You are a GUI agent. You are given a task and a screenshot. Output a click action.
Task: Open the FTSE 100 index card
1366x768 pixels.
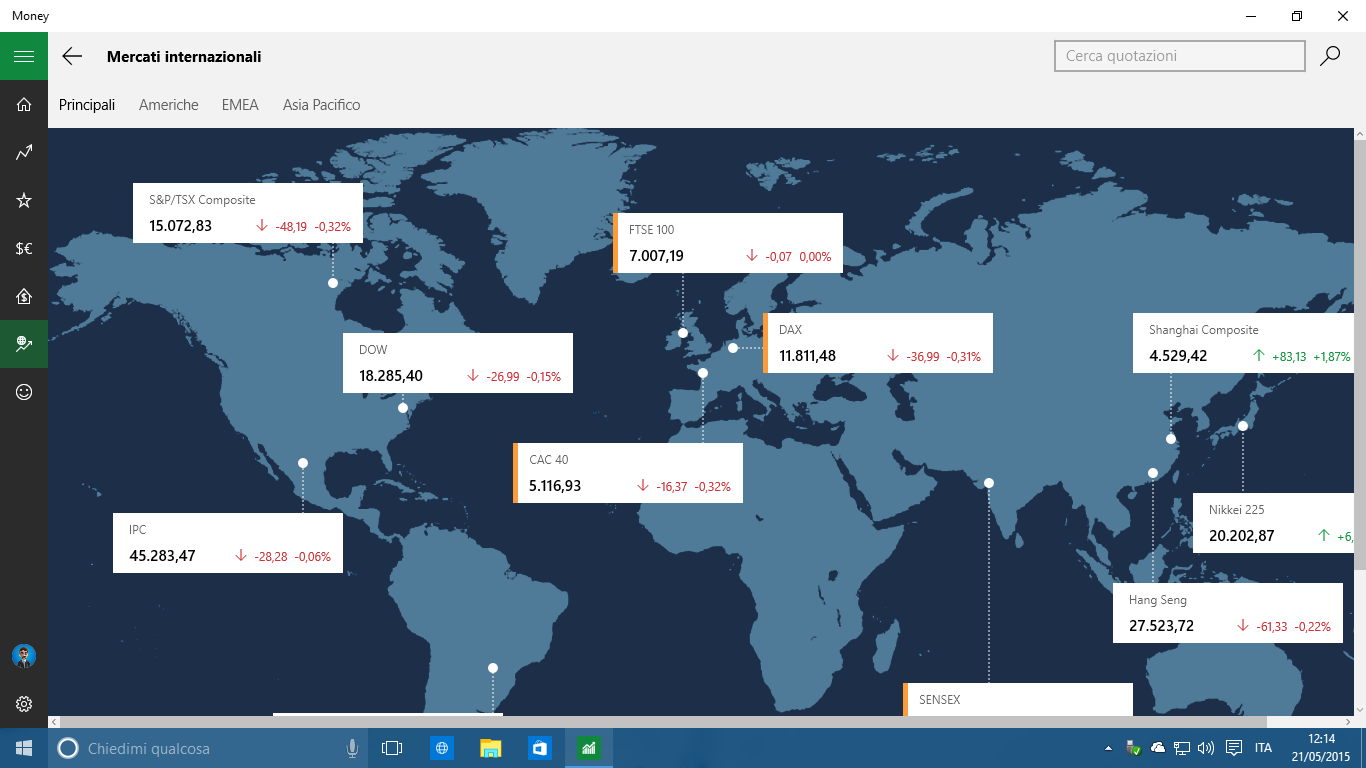(x=728, y=243)
